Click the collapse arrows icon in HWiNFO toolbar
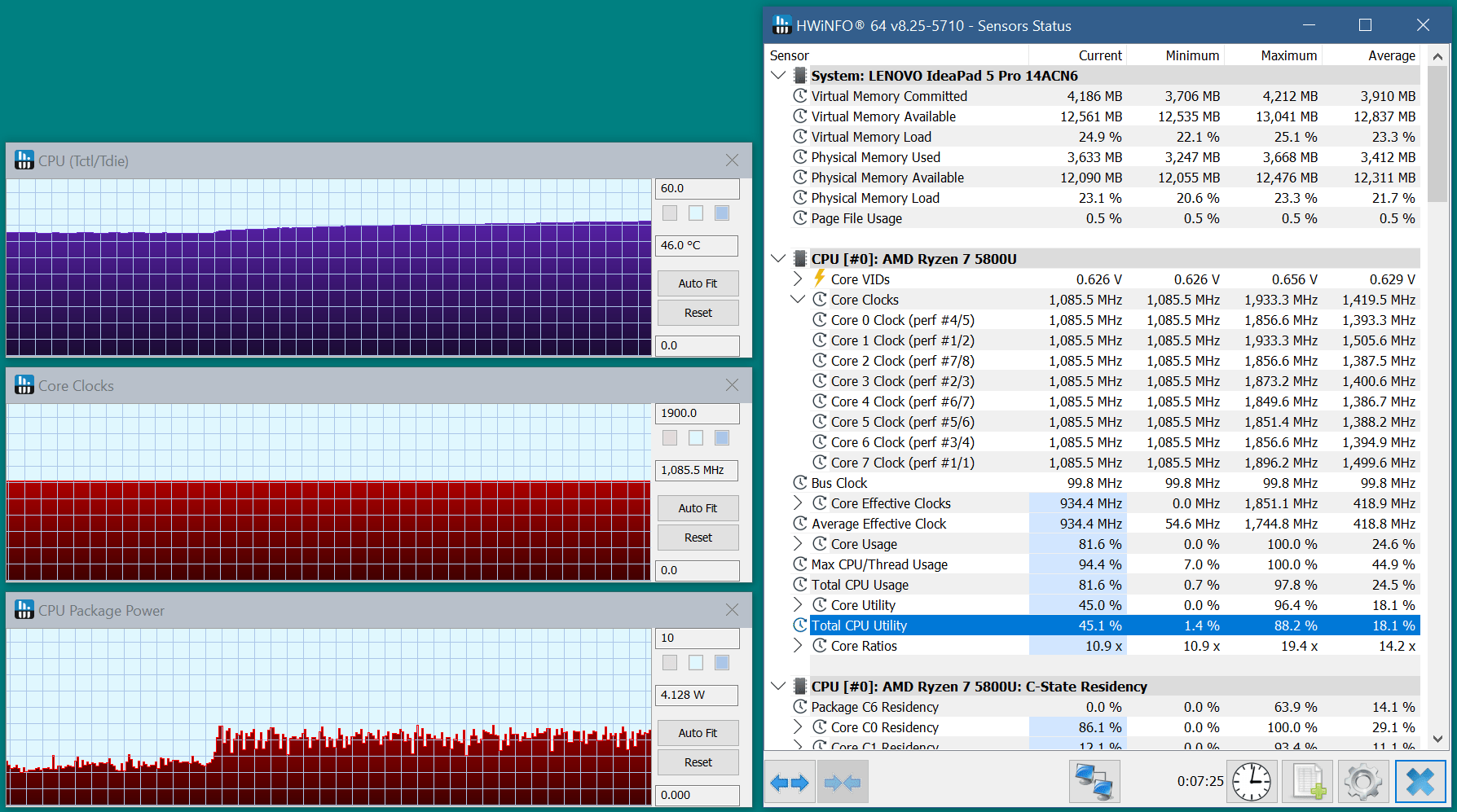The width and height of the screenshot is (1457, 812). pos(843,783)
